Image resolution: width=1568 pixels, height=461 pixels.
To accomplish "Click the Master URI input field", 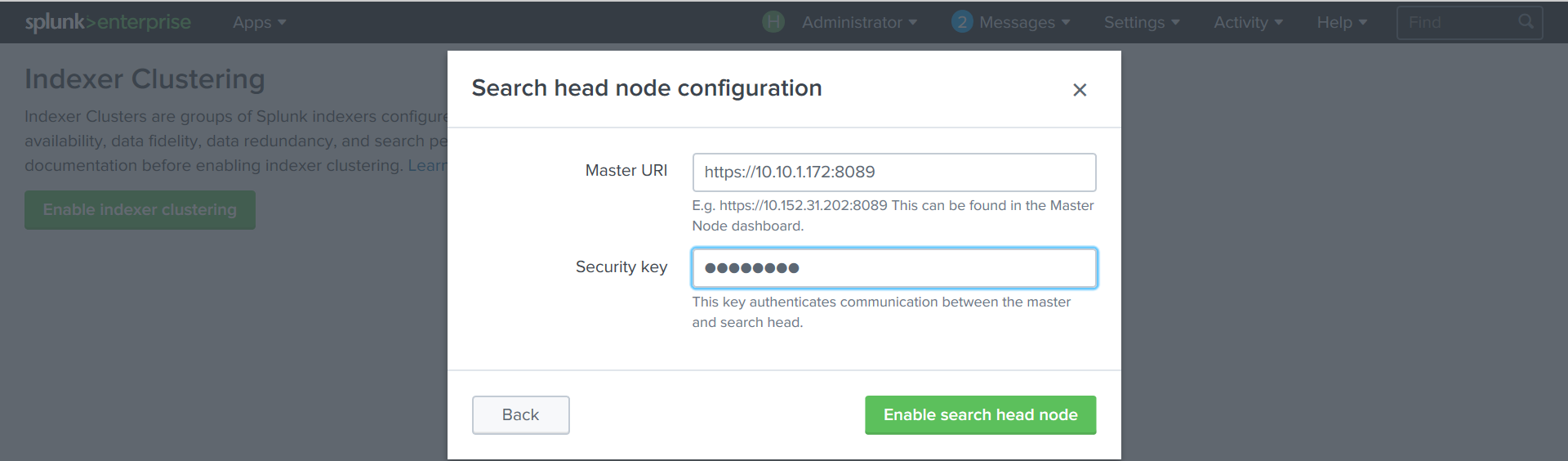I will (x=894, y=172).
